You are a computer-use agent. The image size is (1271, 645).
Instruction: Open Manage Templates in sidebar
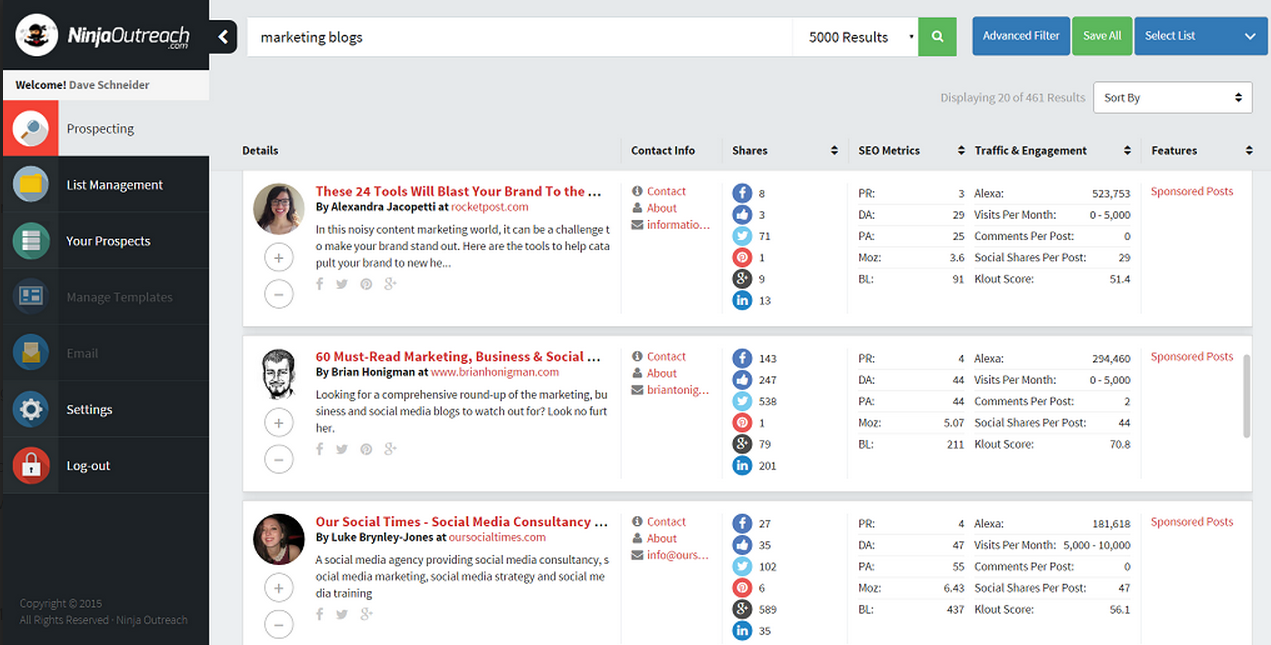pos(105,297)
